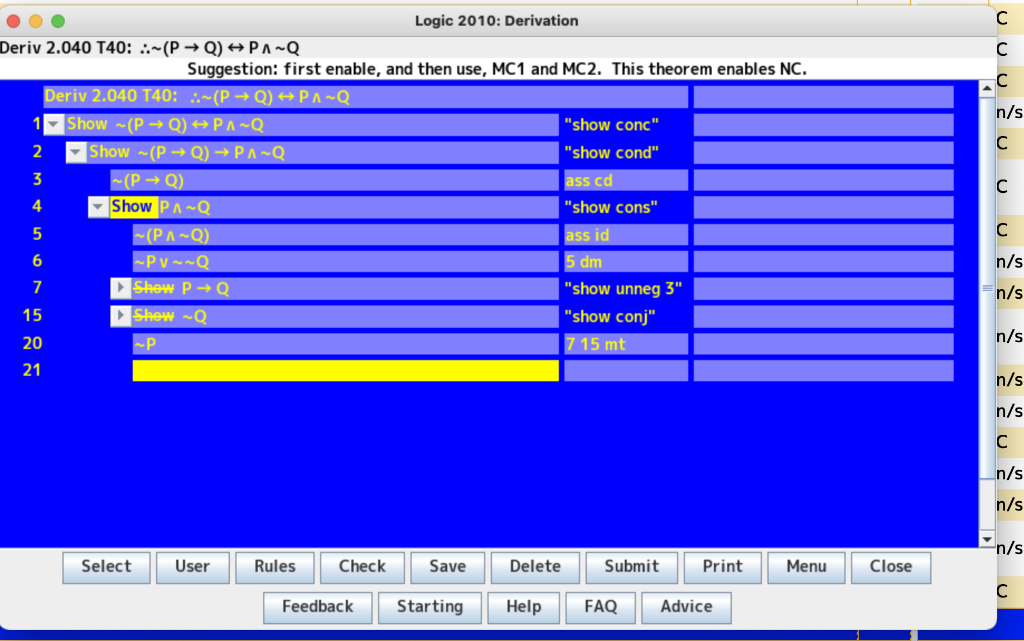1024x641 pixels.
Task: Click the vertical scrollbar thumb
Action: tap(987, 288)
